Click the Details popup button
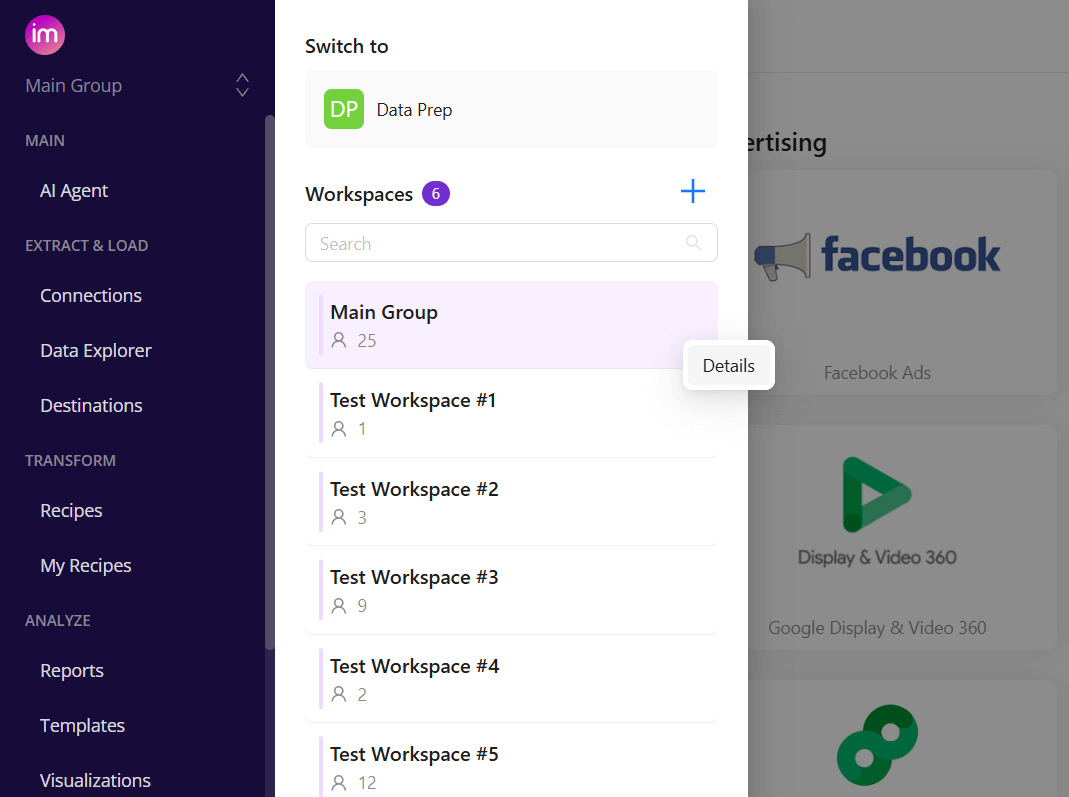Image resolution: width=1069 pixels, height=797 pixels. click(728, 366)
